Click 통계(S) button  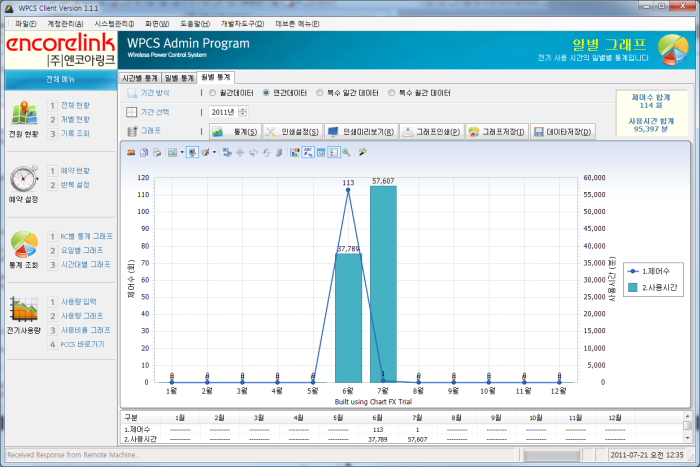pos(235,132)
